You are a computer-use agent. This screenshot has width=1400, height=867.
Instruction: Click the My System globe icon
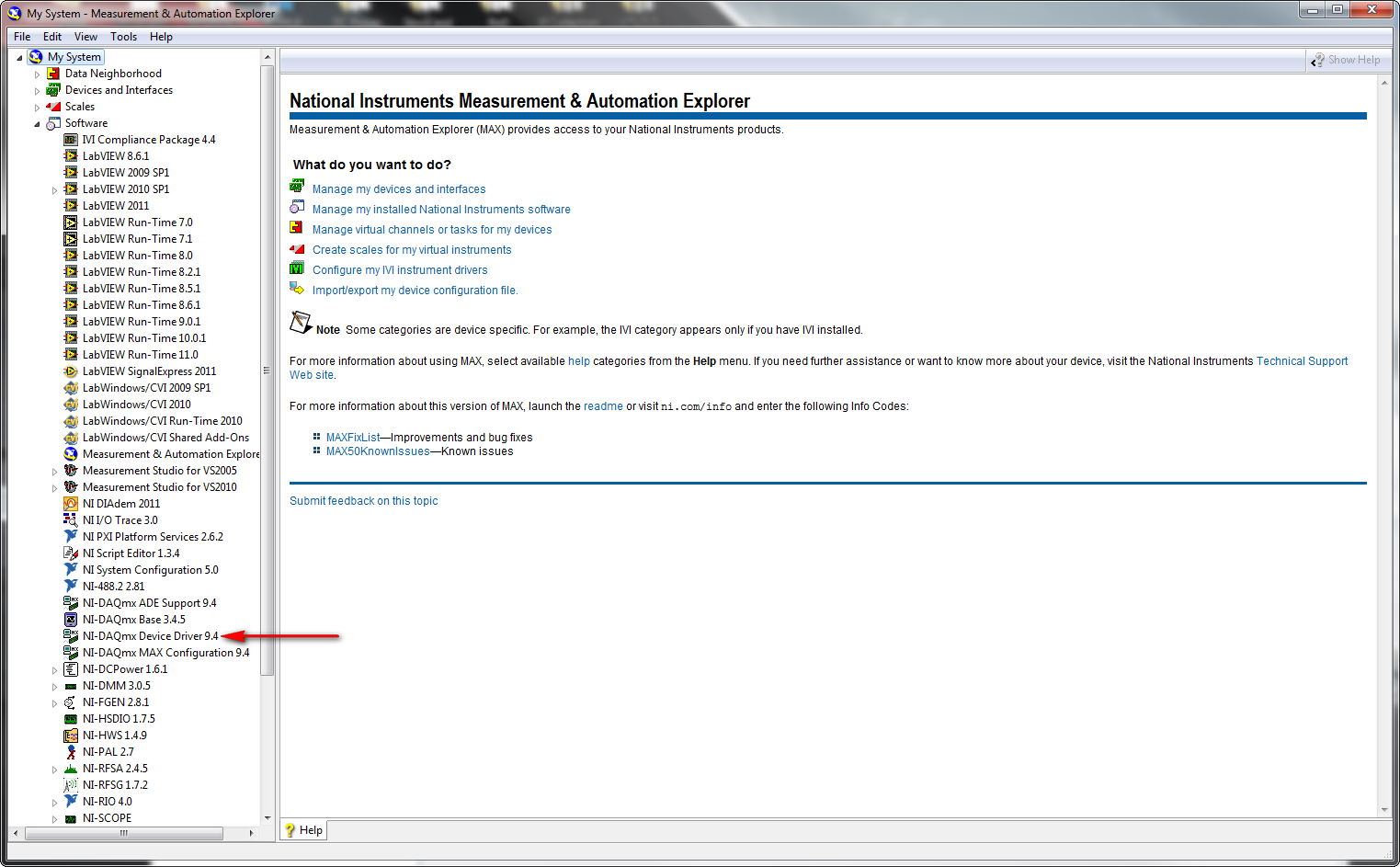[x=36, y=57]
